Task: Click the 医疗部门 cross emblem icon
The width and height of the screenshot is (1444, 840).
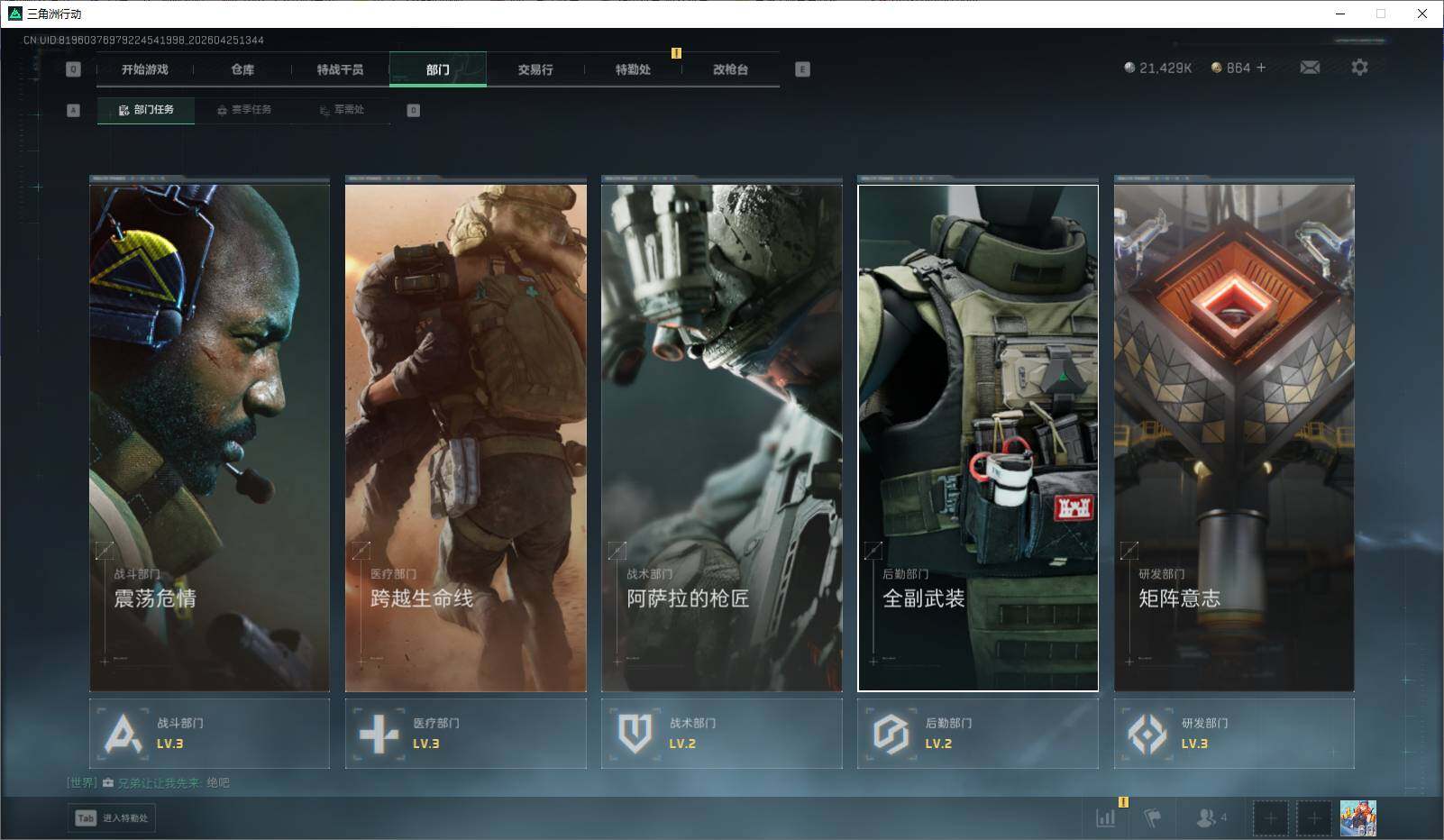Action: 379,734
